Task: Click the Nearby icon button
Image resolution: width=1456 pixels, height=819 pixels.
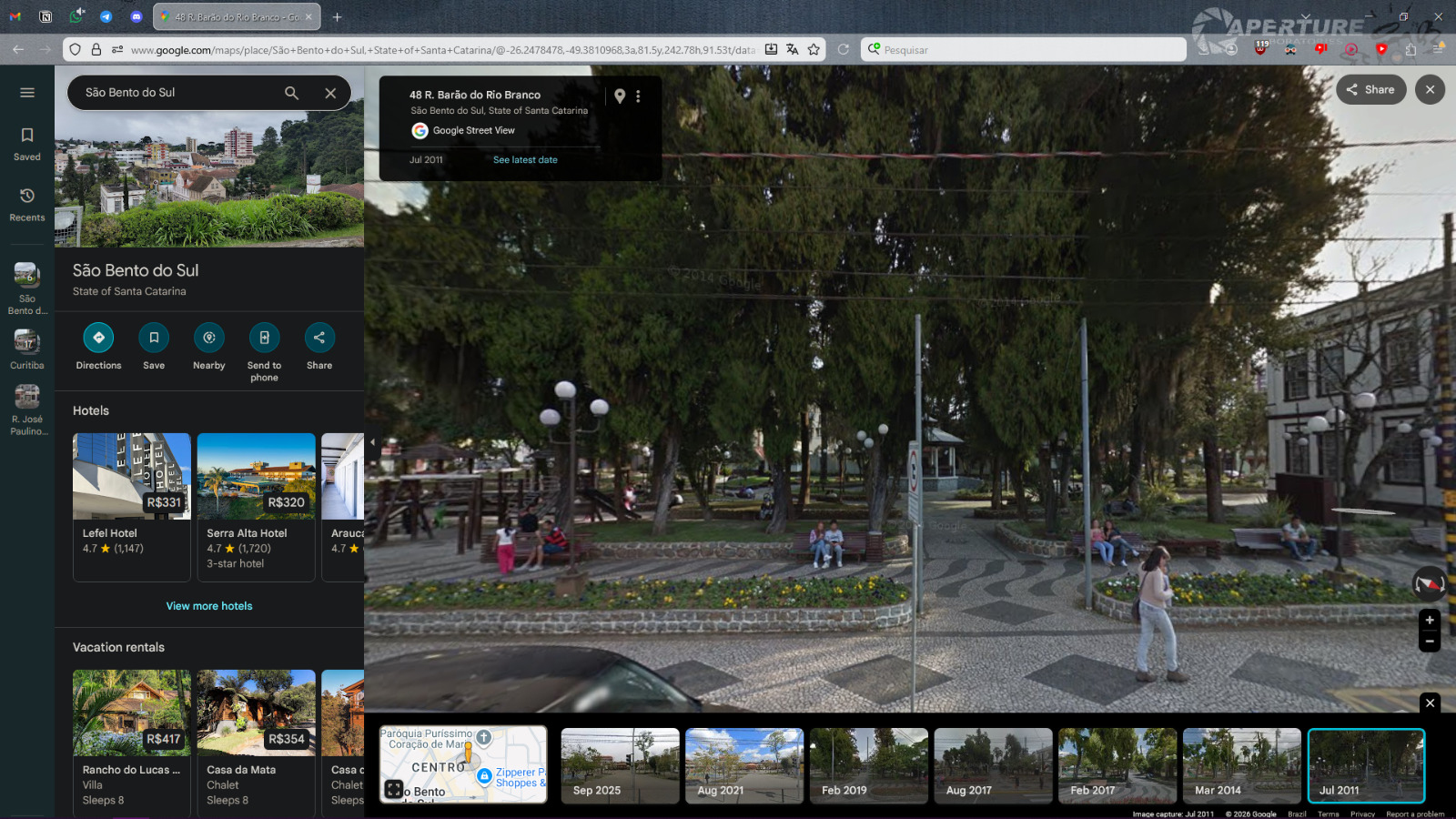Action: pos(208,338)
